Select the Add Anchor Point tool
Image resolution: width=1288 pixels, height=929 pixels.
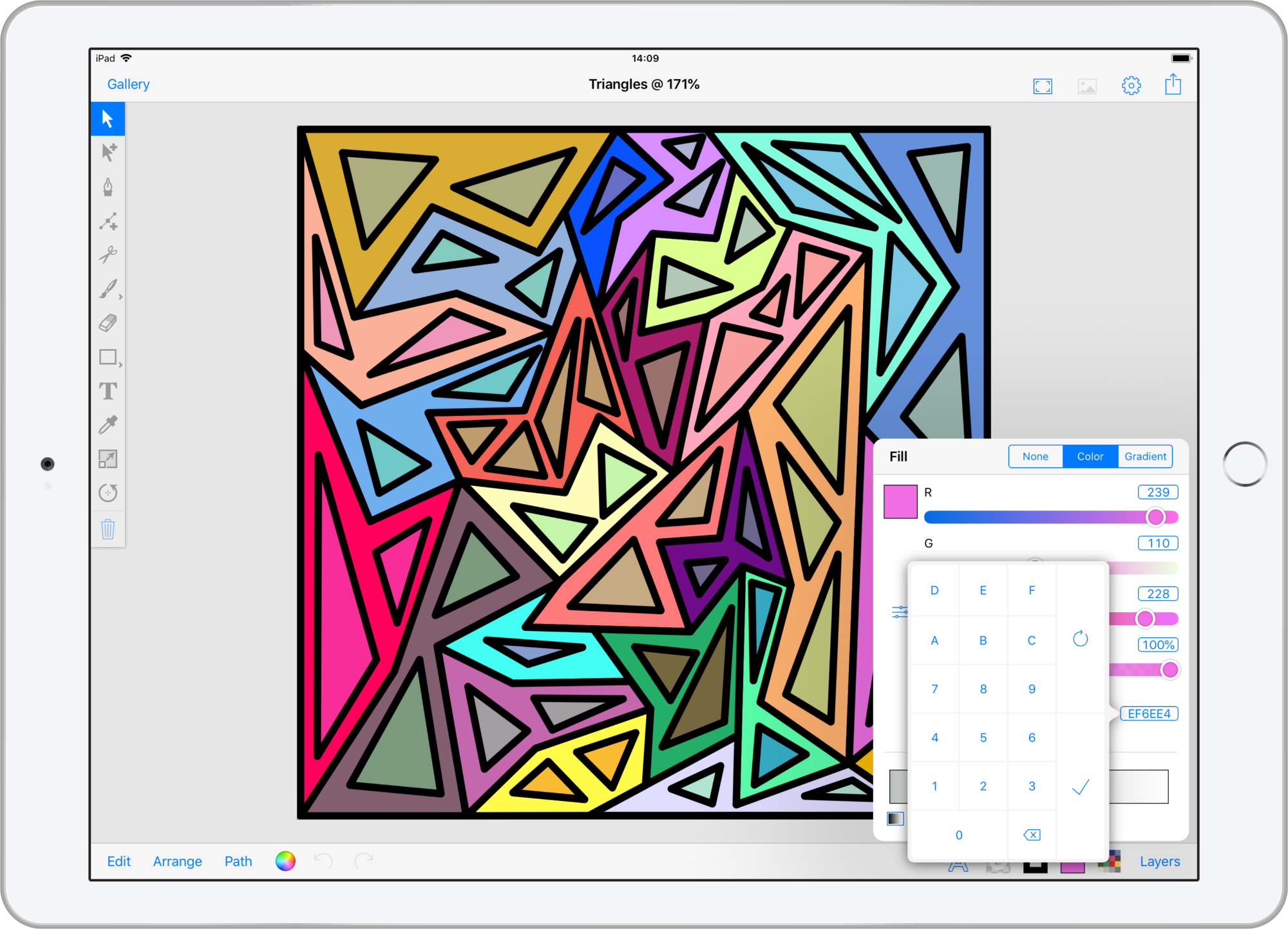pyautogui.click(x=108, y=221)
